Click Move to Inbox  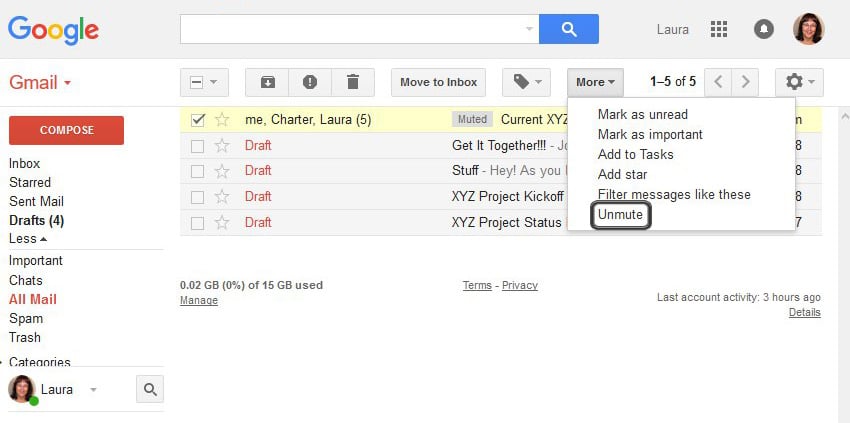coord(439,82)
